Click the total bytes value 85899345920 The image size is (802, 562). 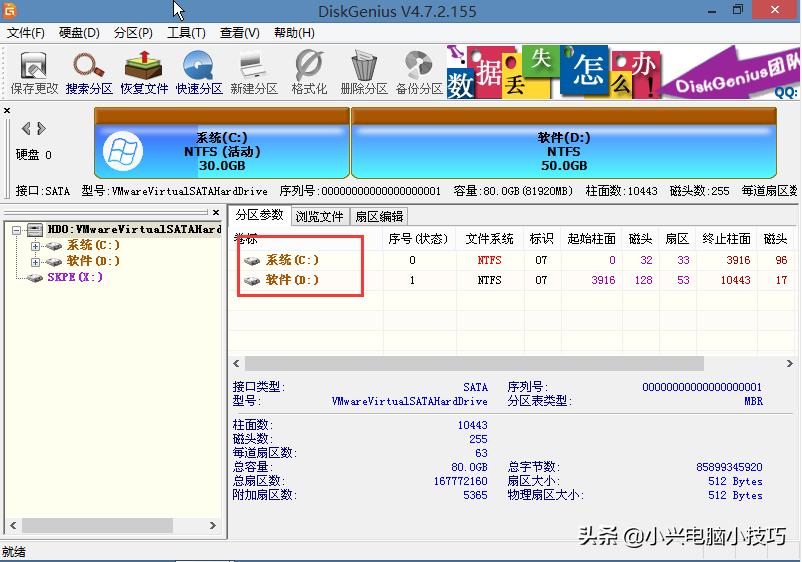729,467
